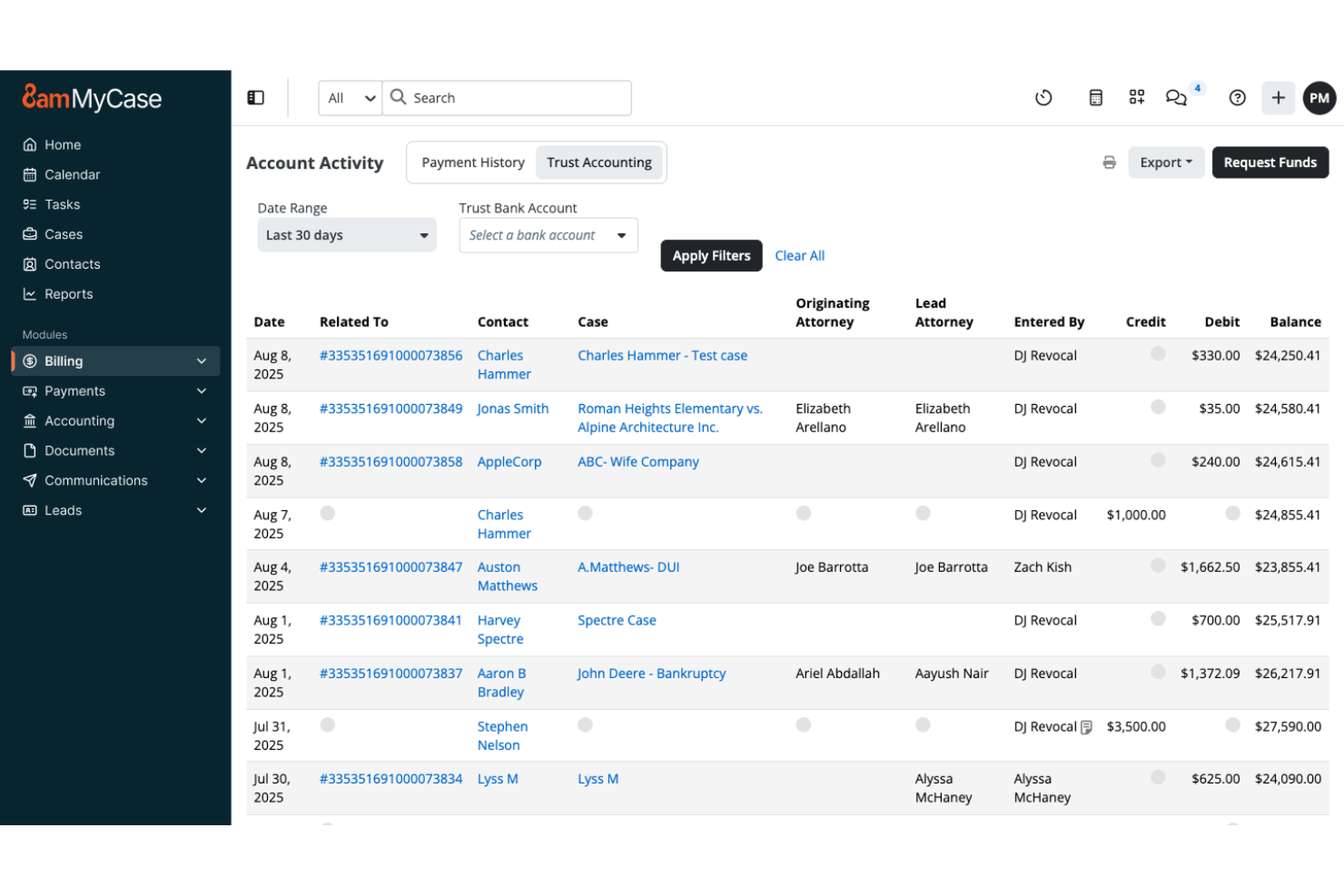This screenshot has width=1344, height=896.
Task: Open contact Stephen Nelson
Action: [x=503, y=736]
